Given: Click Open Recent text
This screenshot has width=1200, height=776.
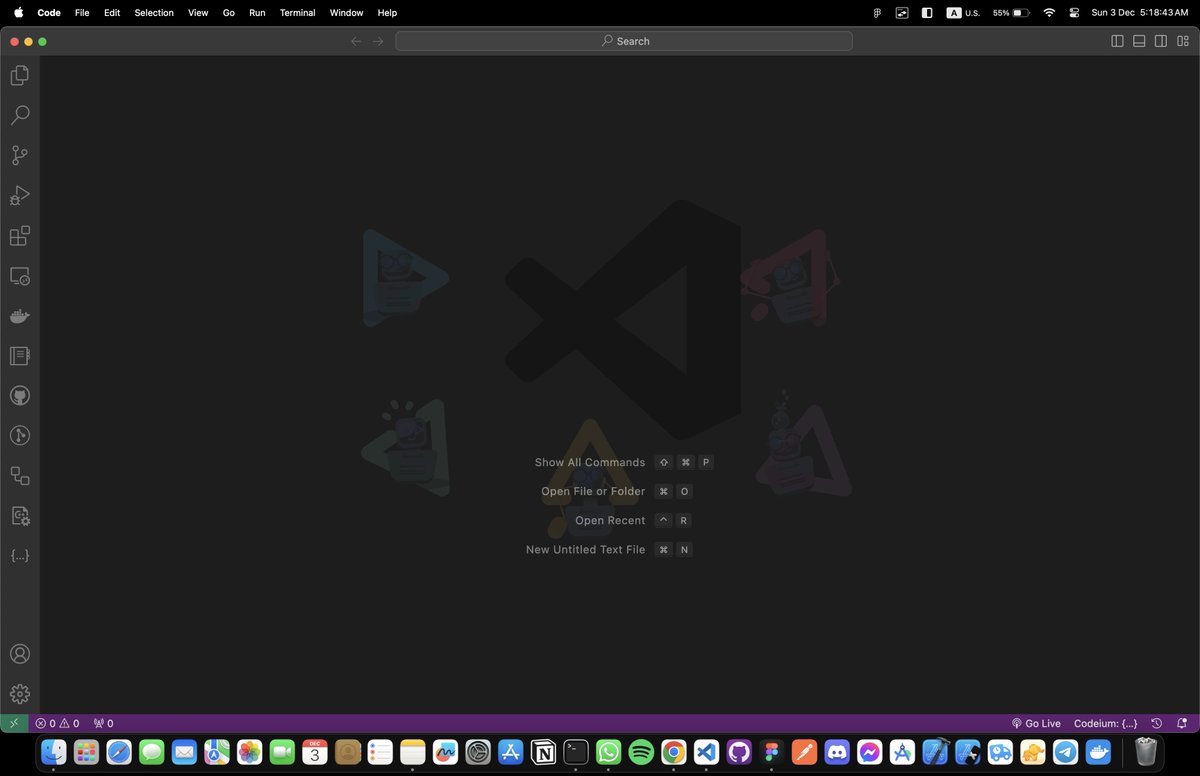Looking at the screenshot, I should [610, 520].
